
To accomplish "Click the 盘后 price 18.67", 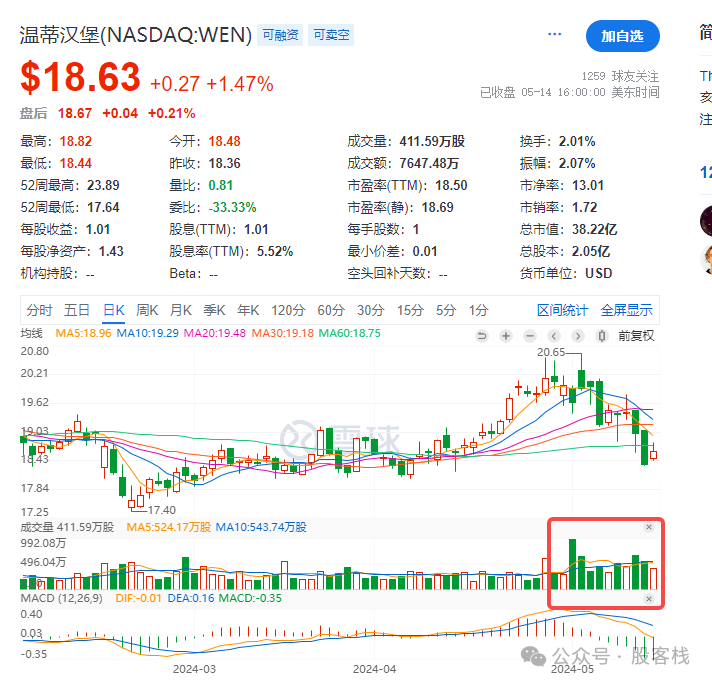I will [x=75, y=113].
